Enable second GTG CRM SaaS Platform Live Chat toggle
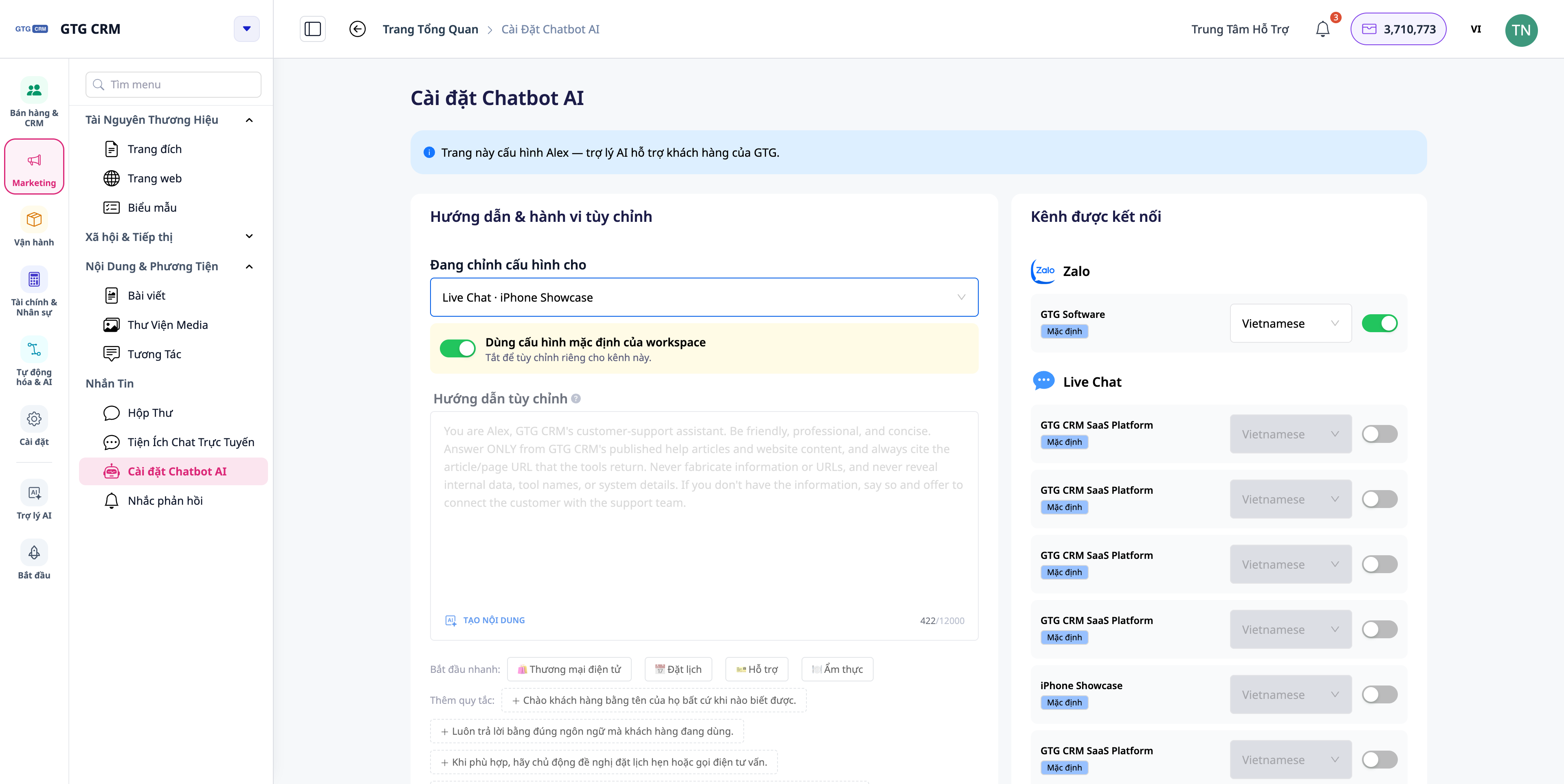This screenshot has height=784, width=1564. (1379, 499)
